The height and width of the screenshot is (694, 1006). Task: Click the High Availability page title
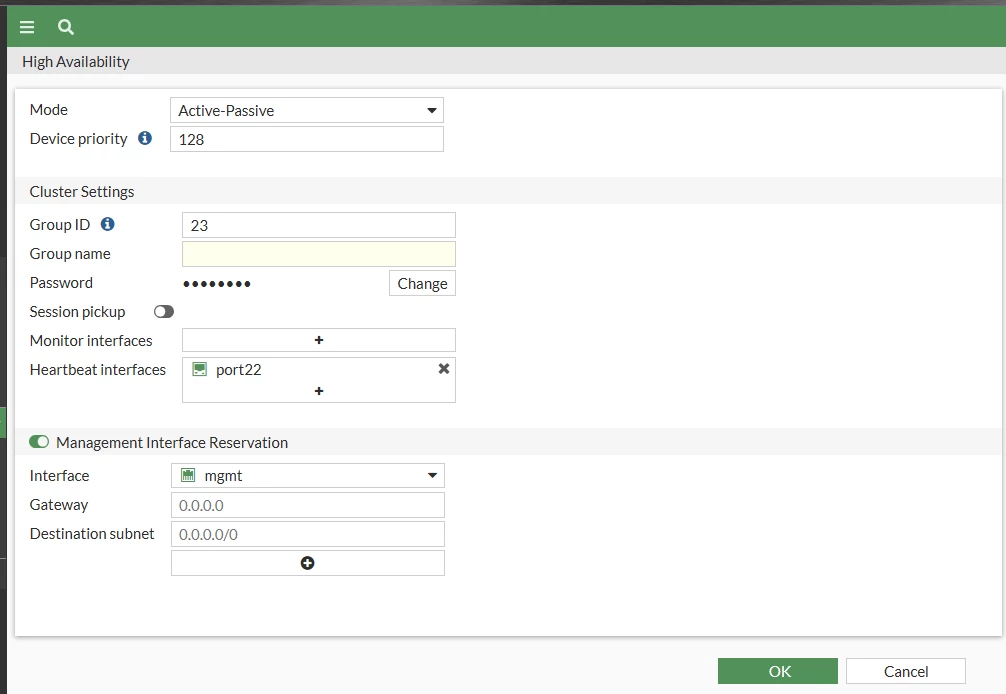[76, 62]
